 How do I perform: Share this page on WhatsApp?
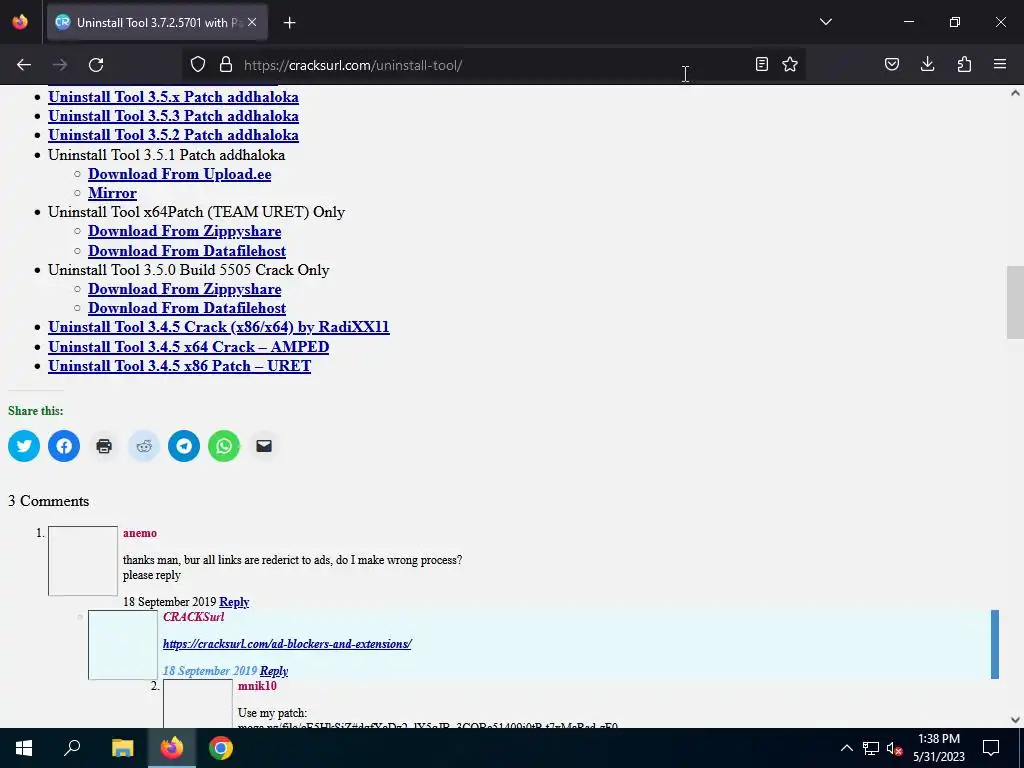[224, 446]
